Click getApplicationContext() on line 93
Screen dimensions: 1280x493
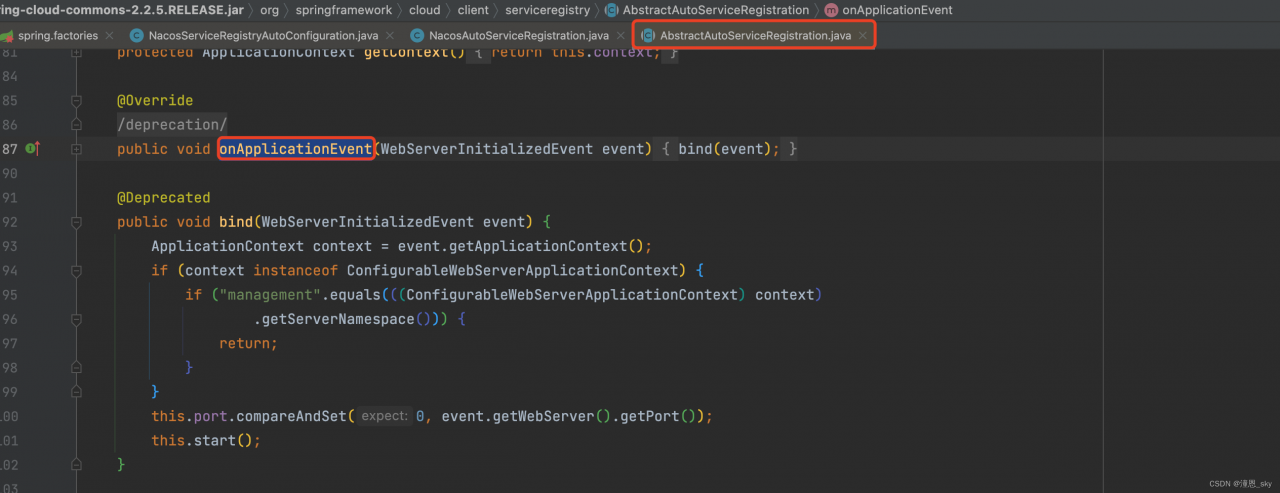pyautogui.click(x=548, y=246)
